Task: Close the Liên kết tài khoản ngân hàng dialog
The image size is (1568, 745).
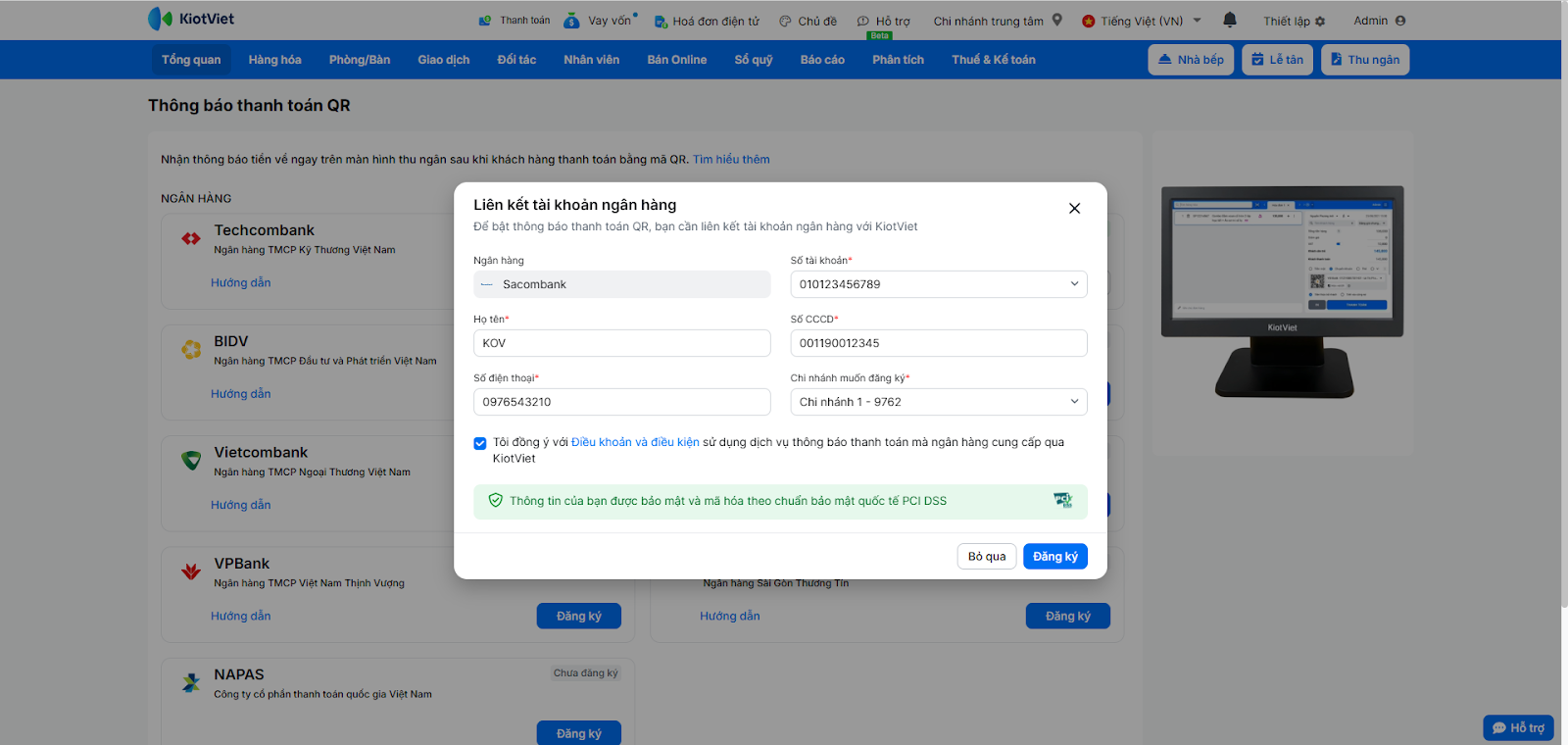Action: 1075,208
